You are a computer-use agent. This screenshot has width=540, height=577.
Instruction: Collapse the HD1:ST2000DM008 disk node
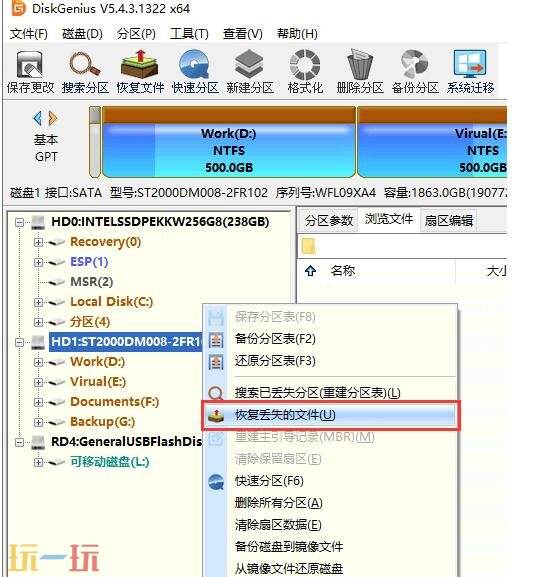point(19,342)
